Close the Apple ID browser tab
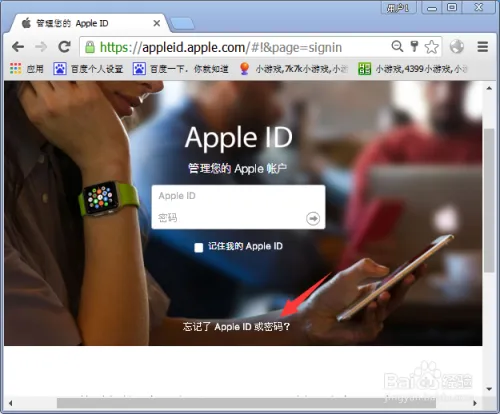The width and height of the screenshot is (500, 414). (x=157, y=23)
